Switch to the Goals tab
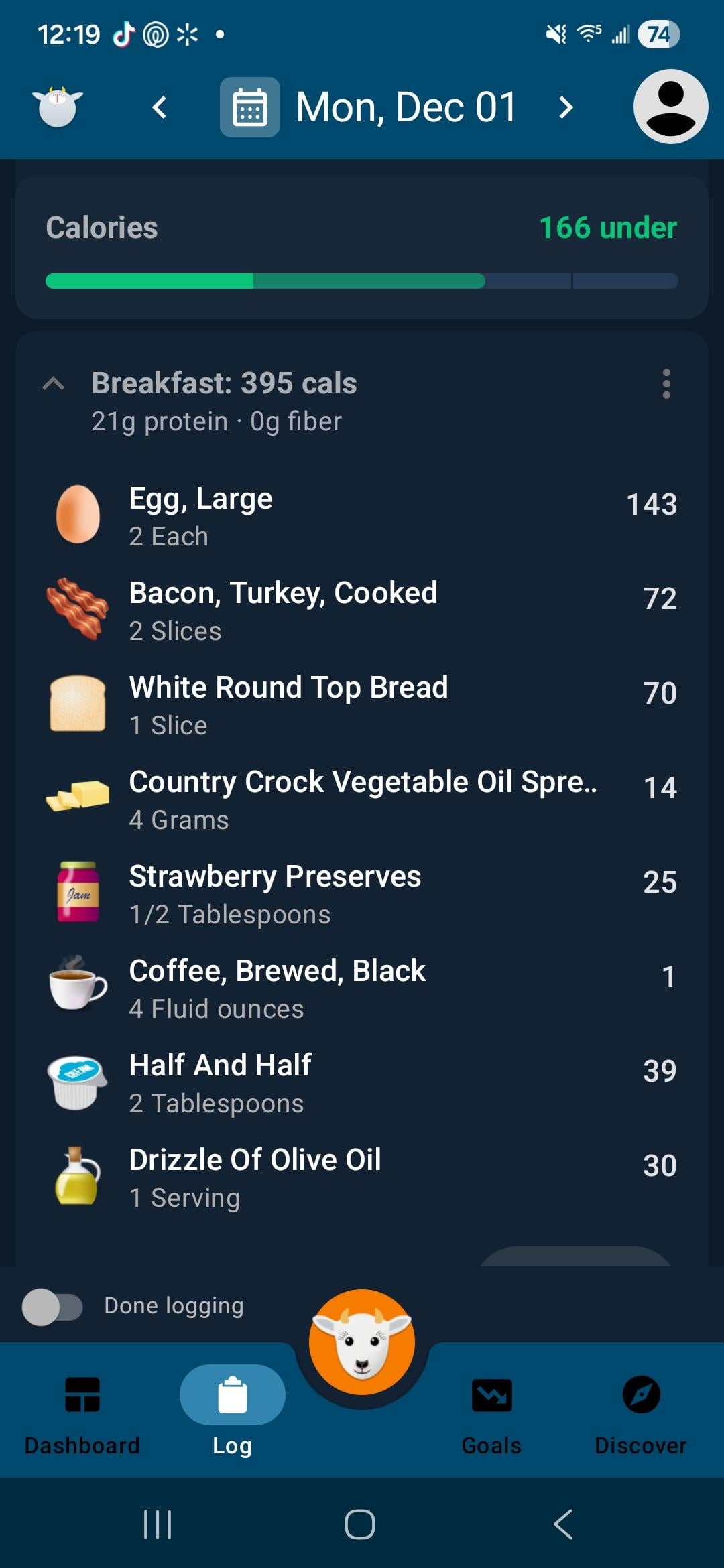724x1568 pixels. (x=491, y=1411)
